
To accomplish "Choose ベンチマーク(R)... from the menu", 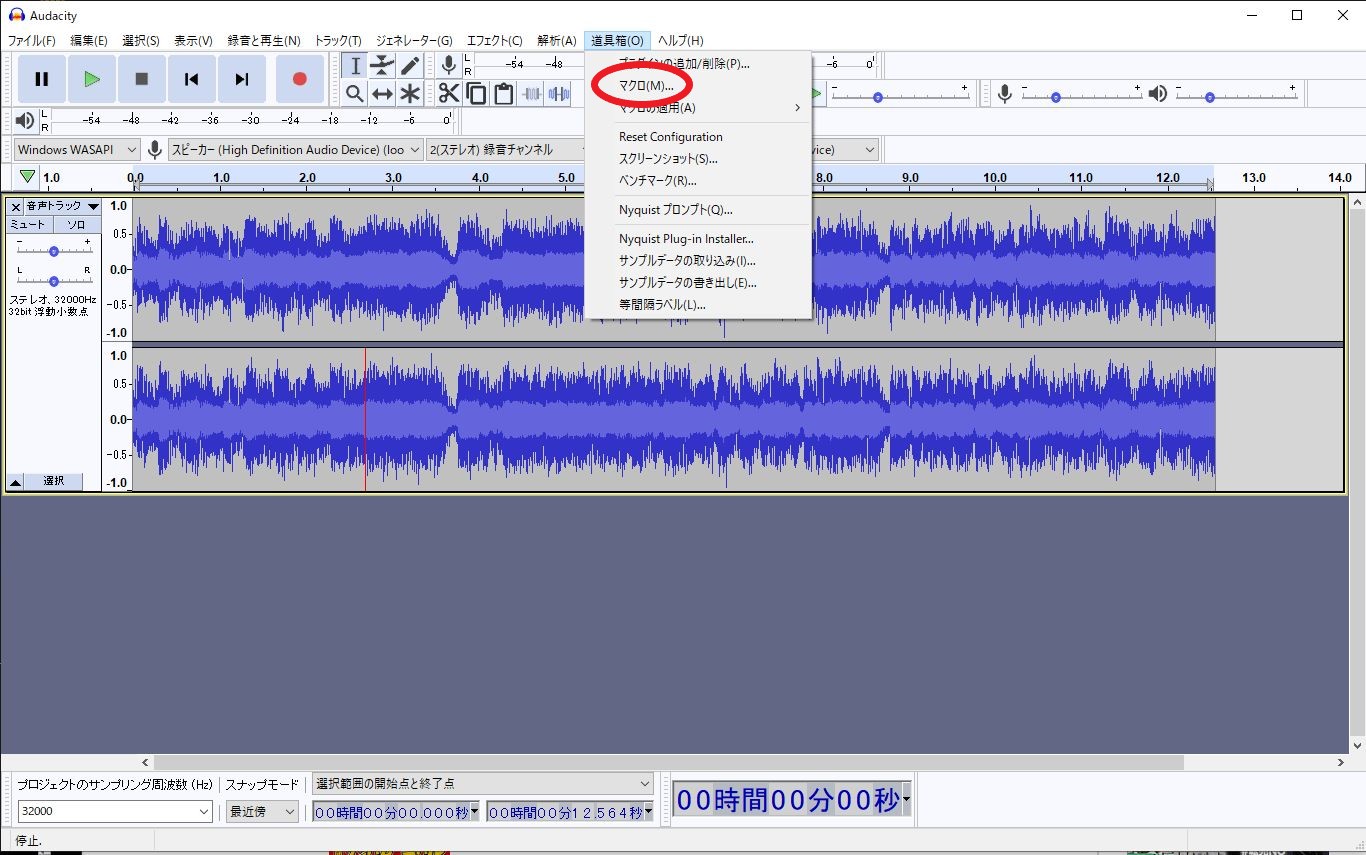I will point(698,181).
